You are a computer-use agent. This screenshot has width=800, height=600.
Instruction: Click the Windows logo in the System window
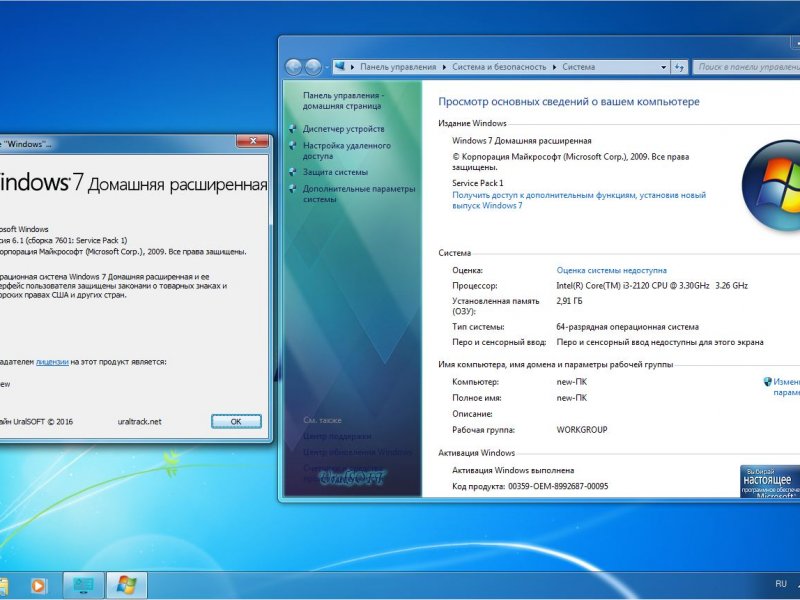point(771,185)
